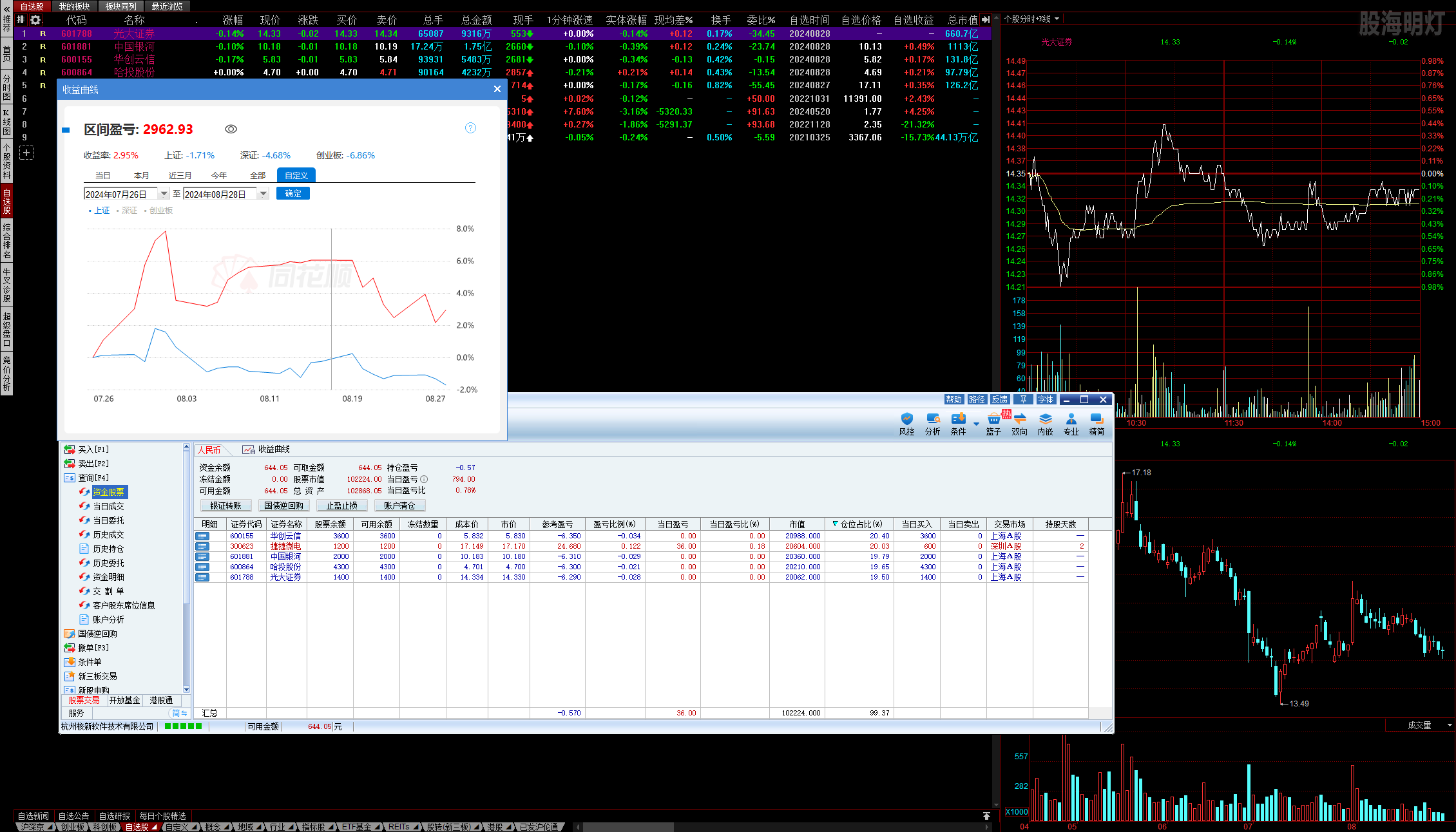The height and width of the screenshot is (832, 1456).
Task: Toggle 创业板 index line in chart legend
Action: coord(158,211)
